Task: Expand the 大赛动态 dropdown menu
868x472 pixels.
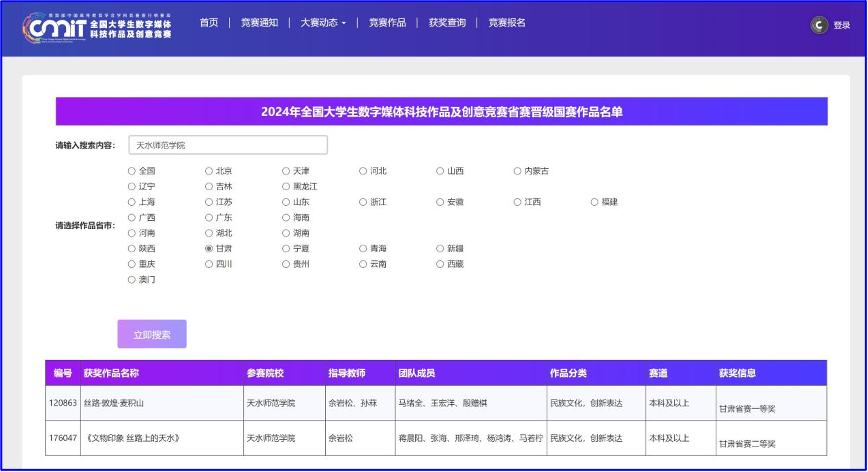Action: tap(323, 23)
